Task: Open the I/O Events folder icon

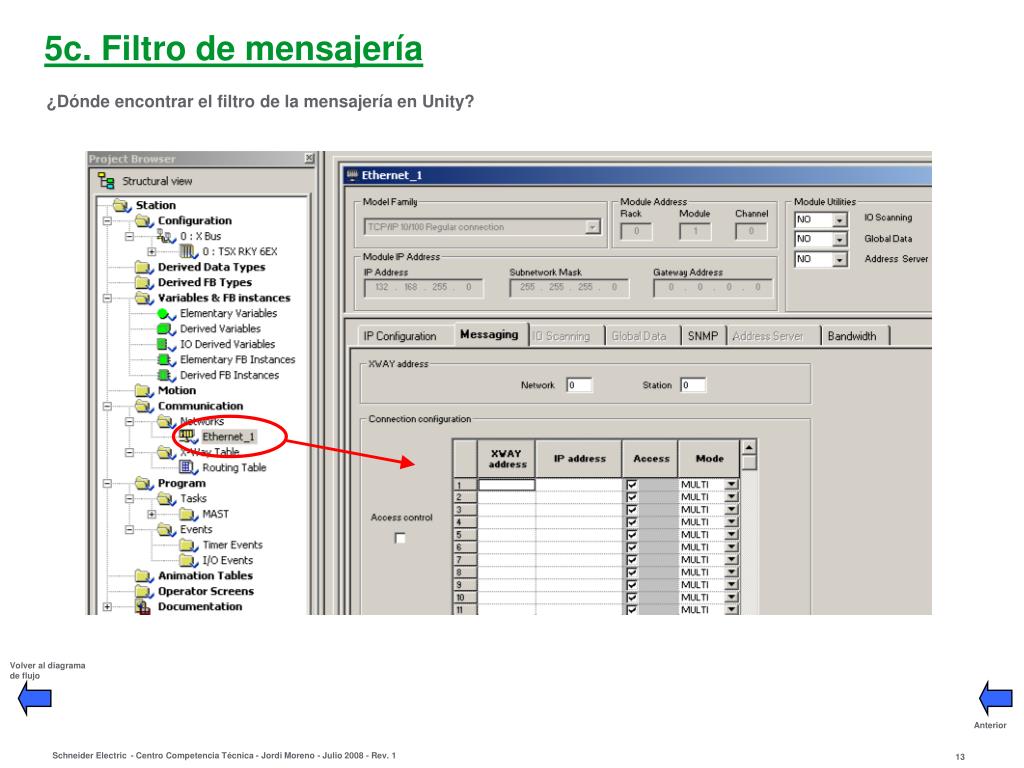Action: tap(189, 560)
